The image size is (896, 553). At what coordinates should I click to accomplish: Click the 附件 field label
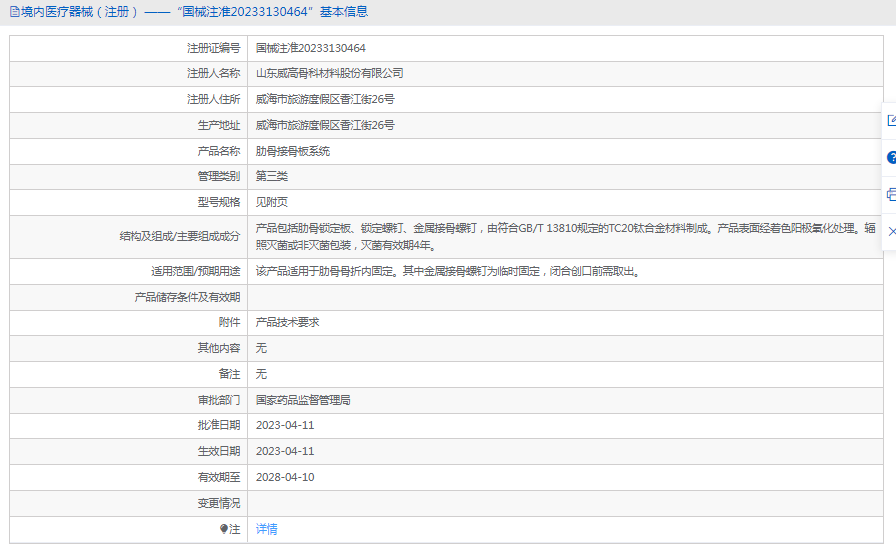pos(229,322)
